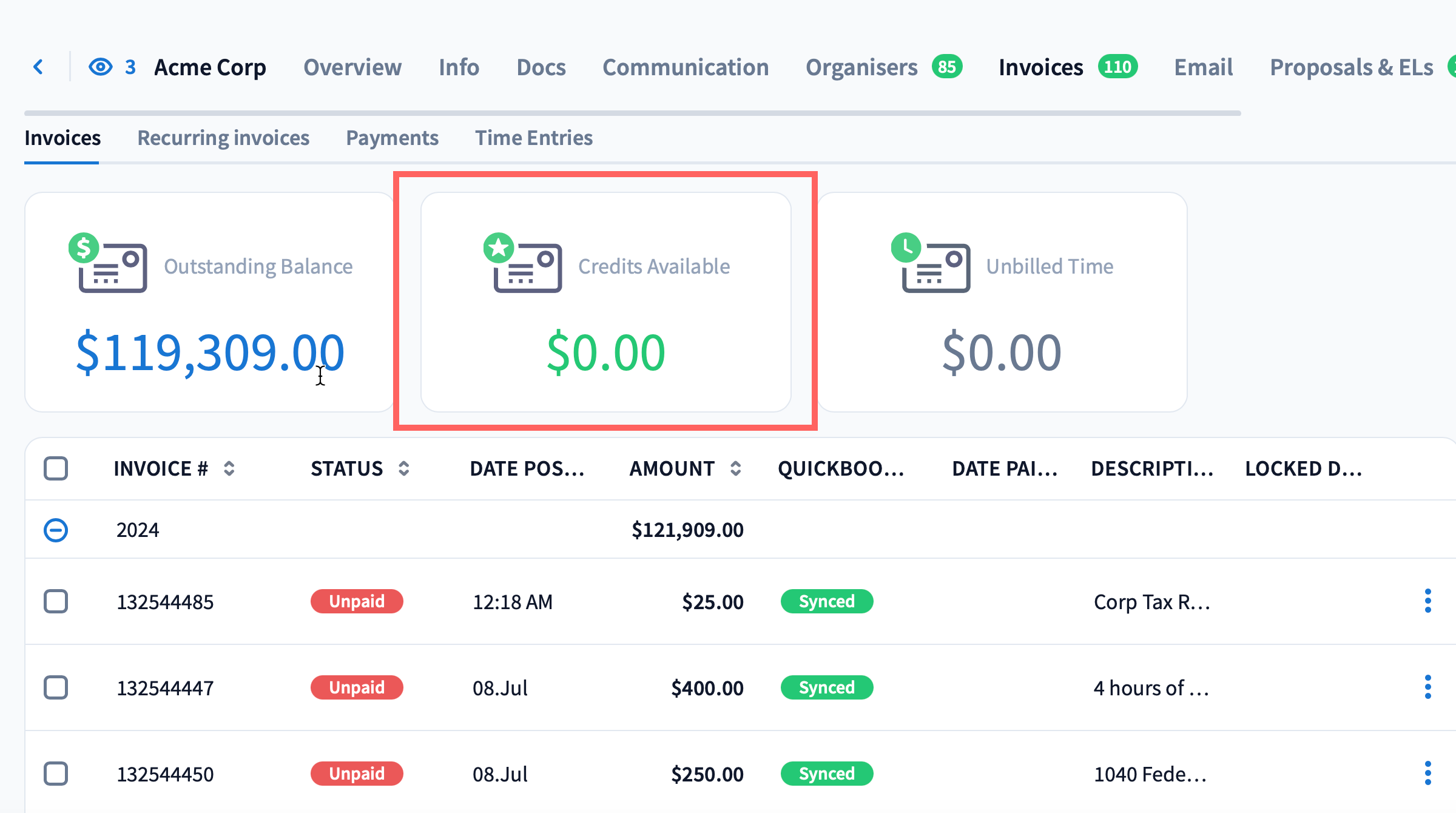Viewport: 1456px width, 813px height.
Task: Open three-dot menu for invoice 132544450
Action: [x=1427, y=774]
